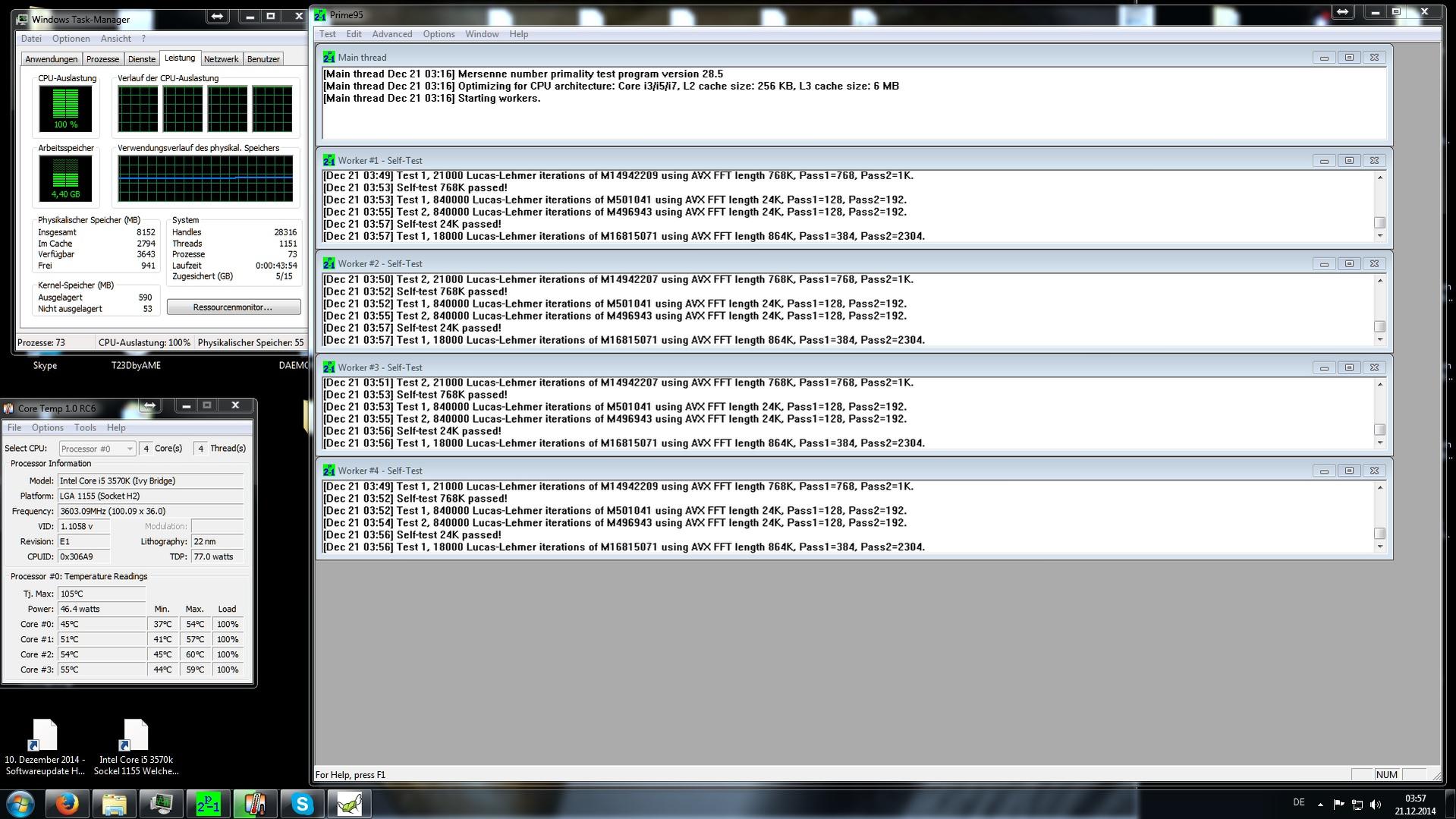Screen dimensions: 1456x819
Task: Click the Task Manager title bar icon
Action: 23,19
